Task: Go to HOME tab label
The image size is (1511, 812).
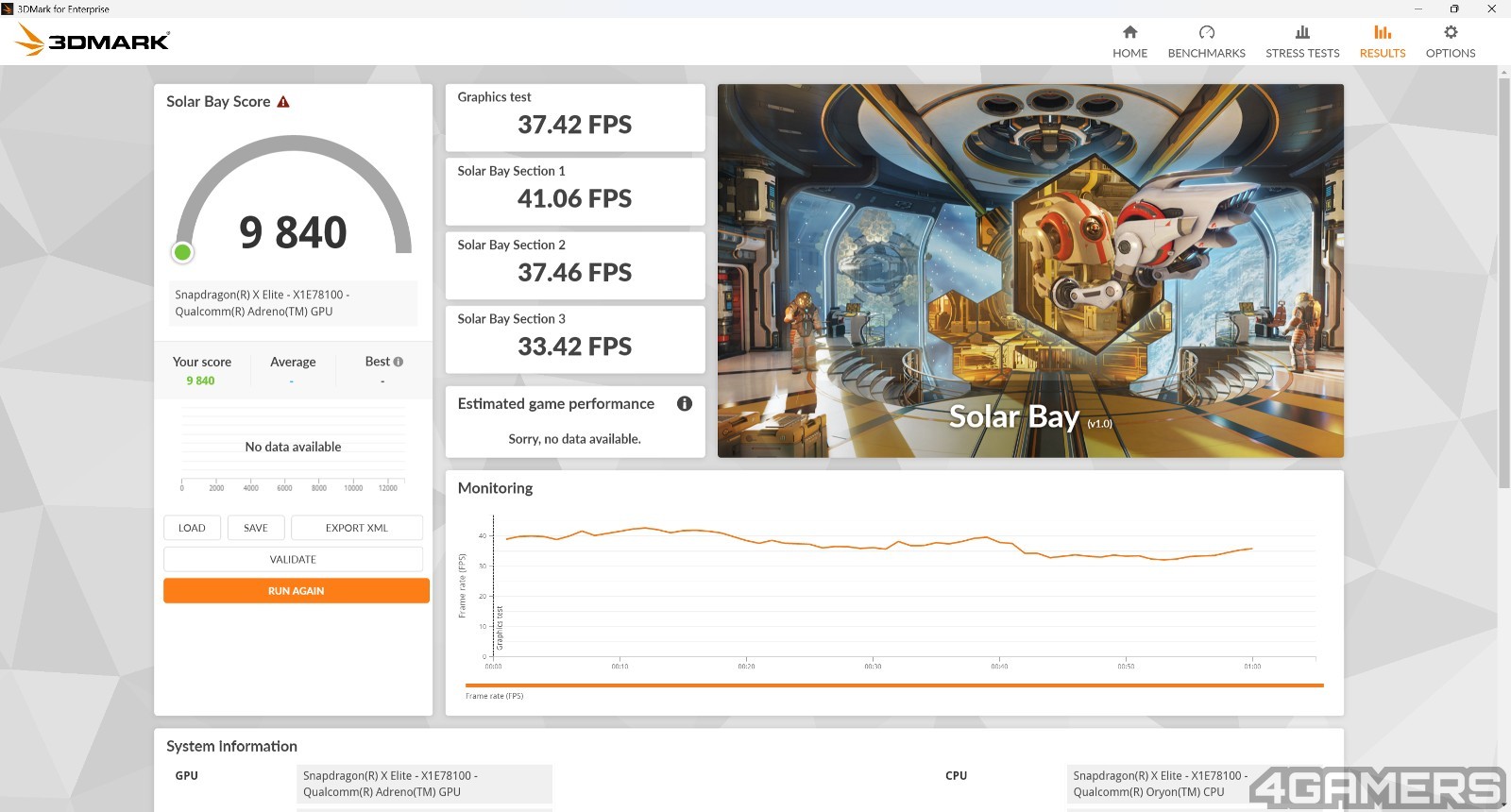Action: pos(1129,54)
